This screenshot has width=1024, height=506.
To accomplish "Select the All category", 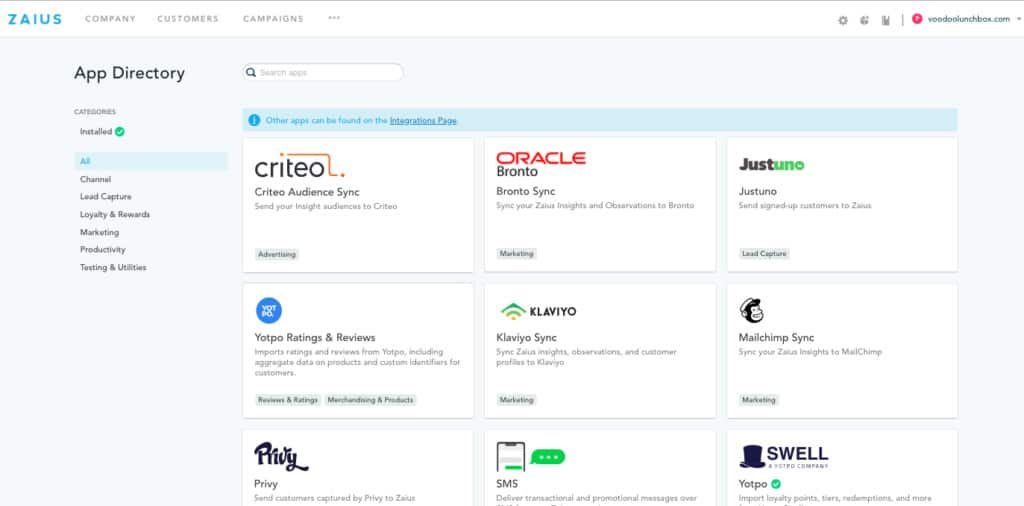I will tap(151, 161).
